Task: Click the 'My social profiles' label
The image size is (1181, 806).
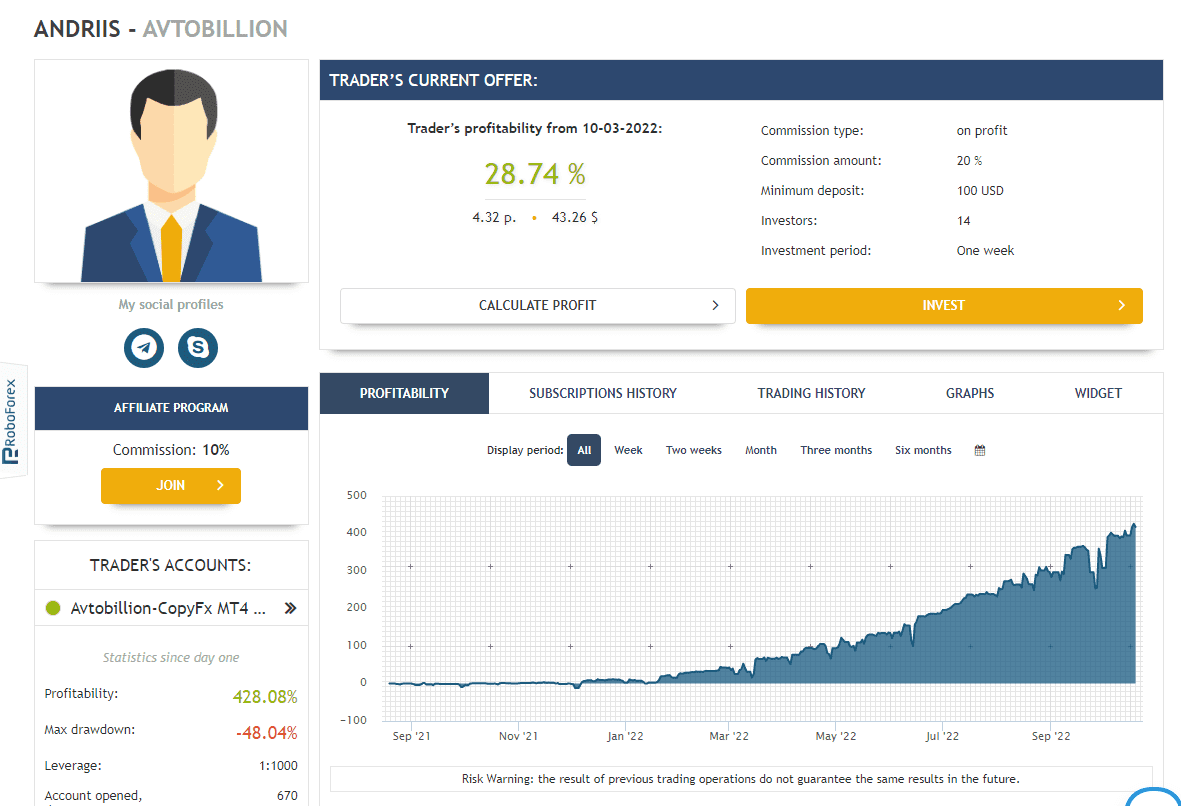Action: (x=171, y=304)
